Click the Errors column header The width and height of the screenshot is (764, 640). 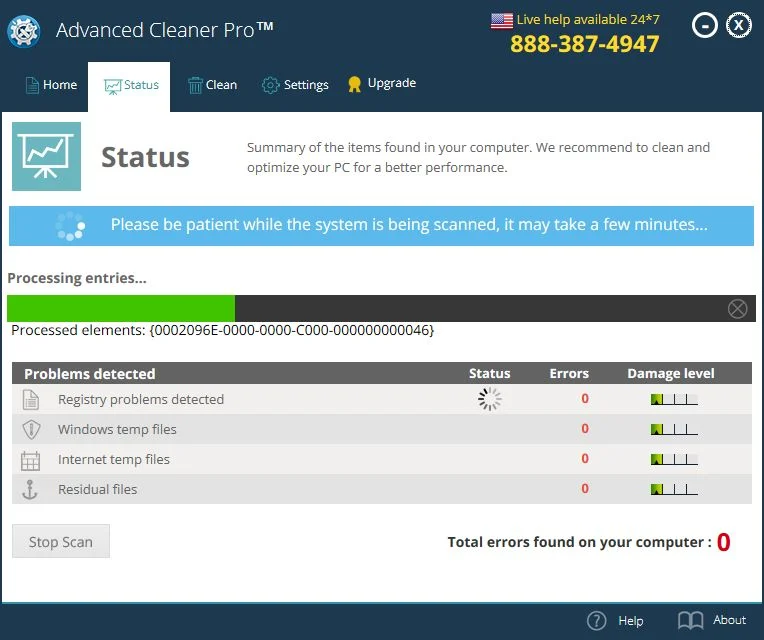(x=569, y=374)
